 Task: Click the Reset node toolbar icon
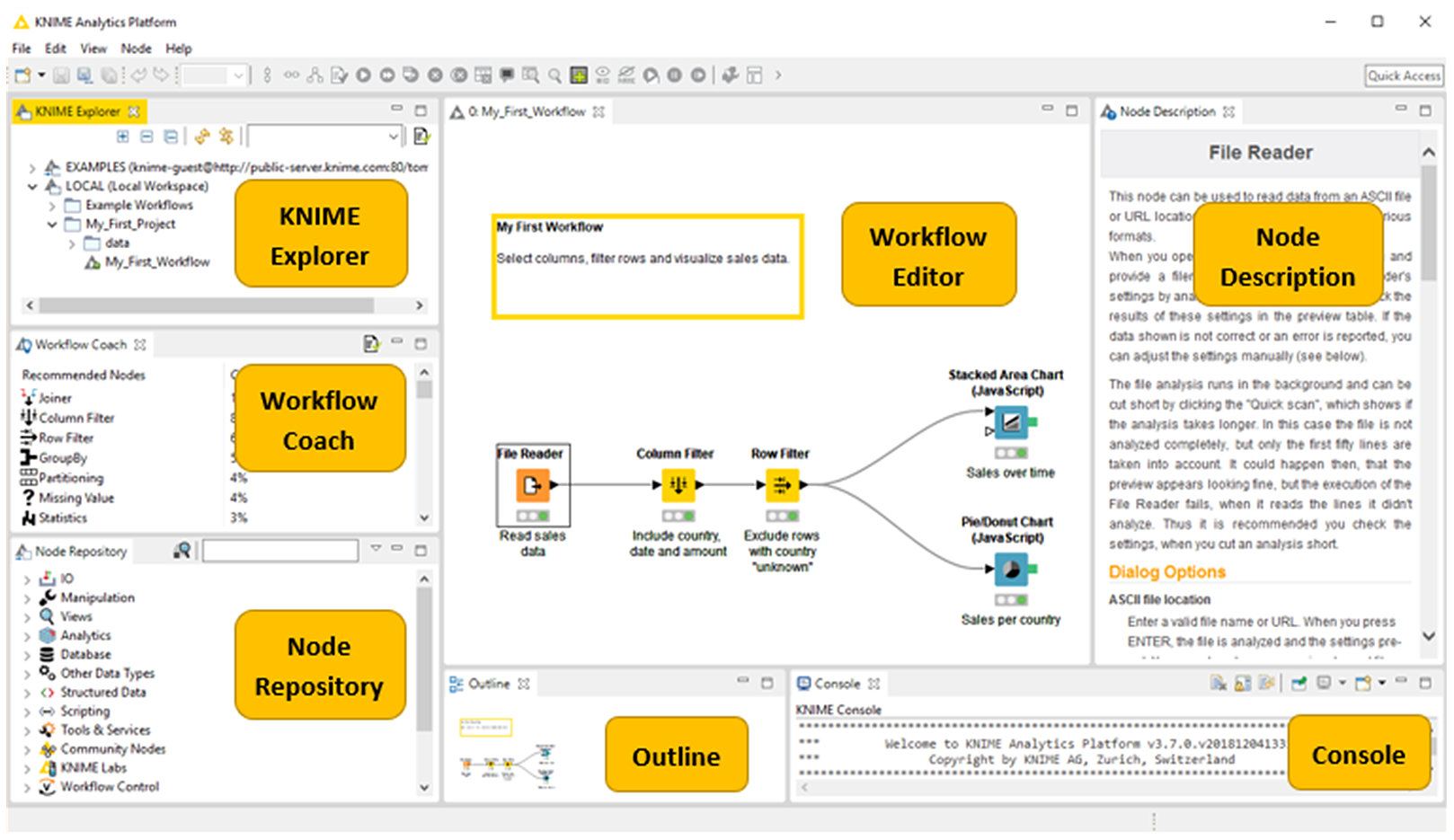[x=483, y=75]
